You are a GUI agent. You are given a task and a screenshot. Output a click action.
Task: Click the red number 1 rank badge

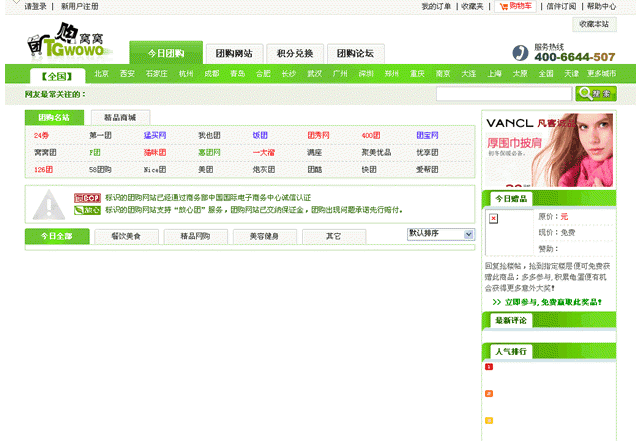[x=489, y=367]
